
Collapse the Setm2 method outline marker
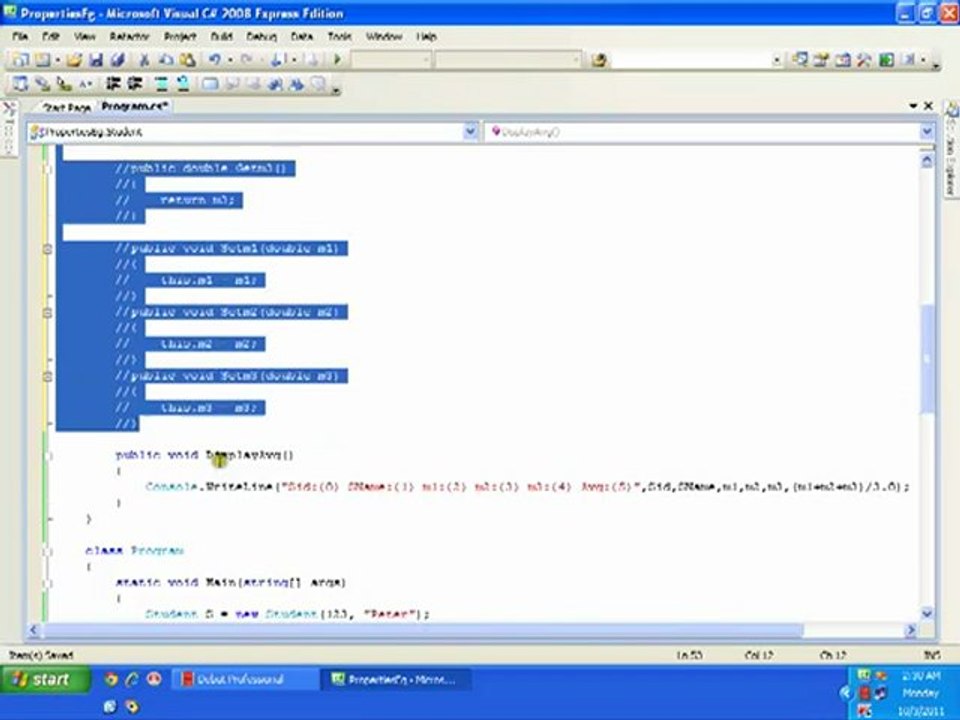pos(47,312)
